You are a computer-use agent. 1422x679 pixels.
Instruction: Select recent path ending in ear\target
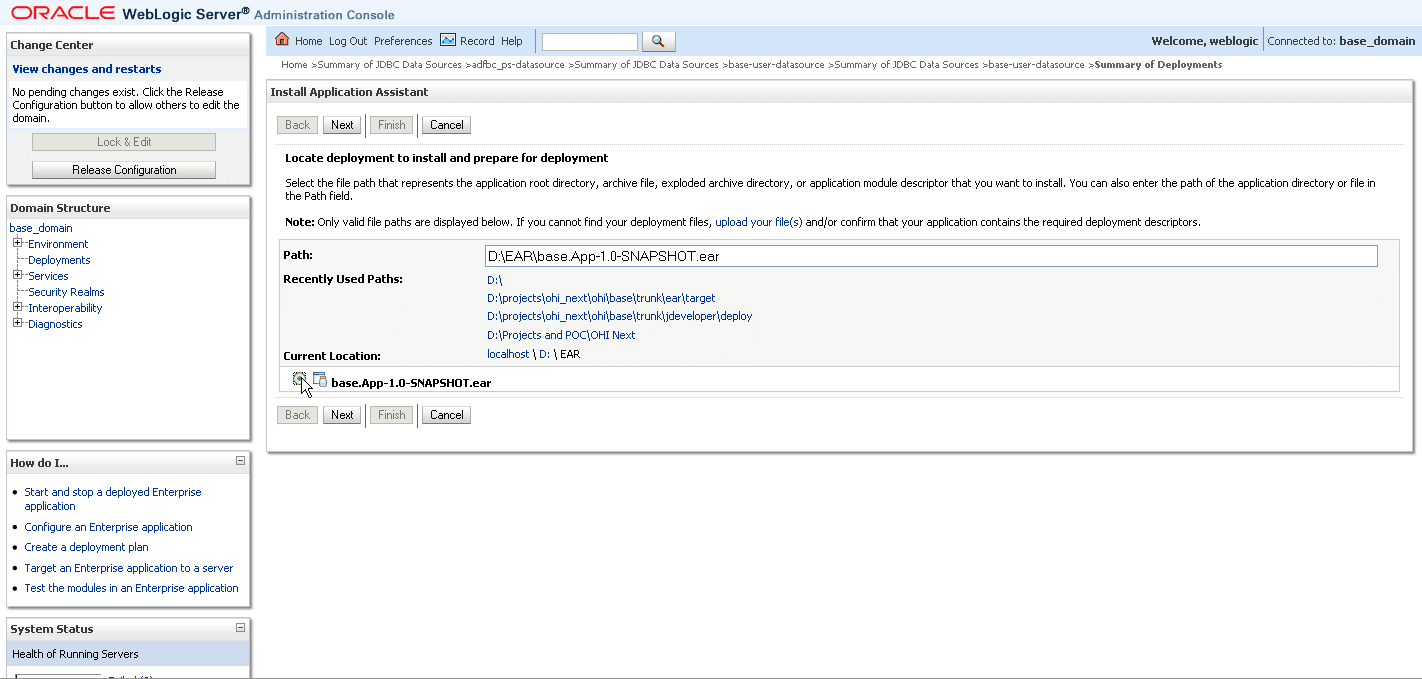(x=601, y=298)
